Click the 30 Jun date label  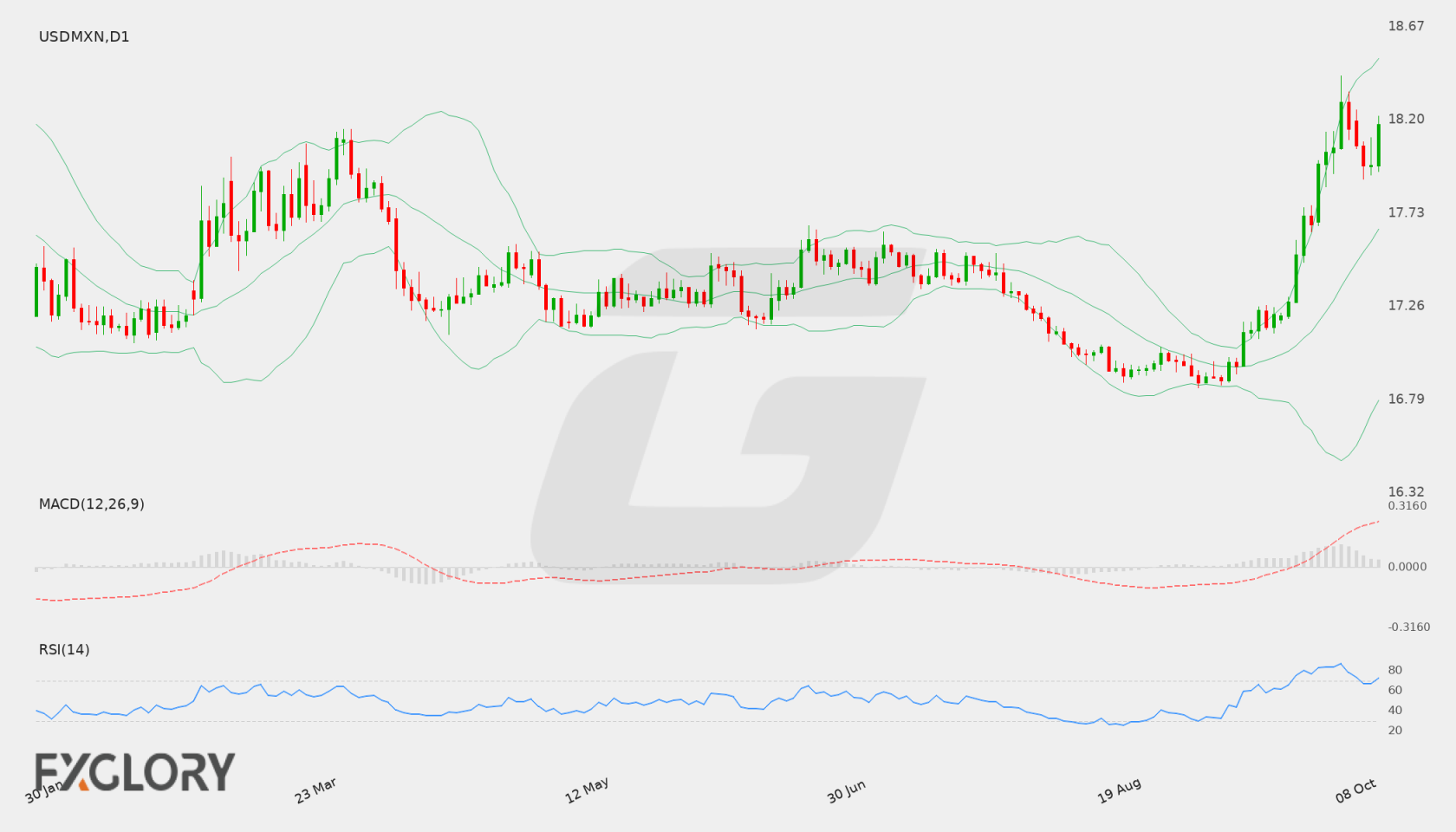point(846,791)
